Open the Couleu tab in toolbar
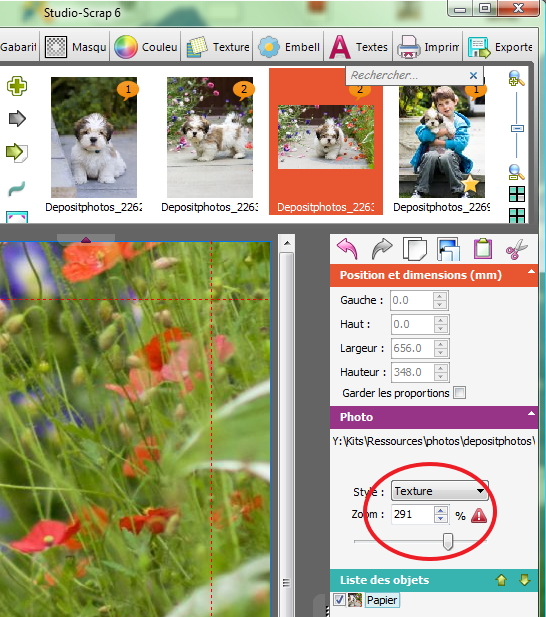Image resolution: width=546 pixels, height=617 pixels. point(146,47)
